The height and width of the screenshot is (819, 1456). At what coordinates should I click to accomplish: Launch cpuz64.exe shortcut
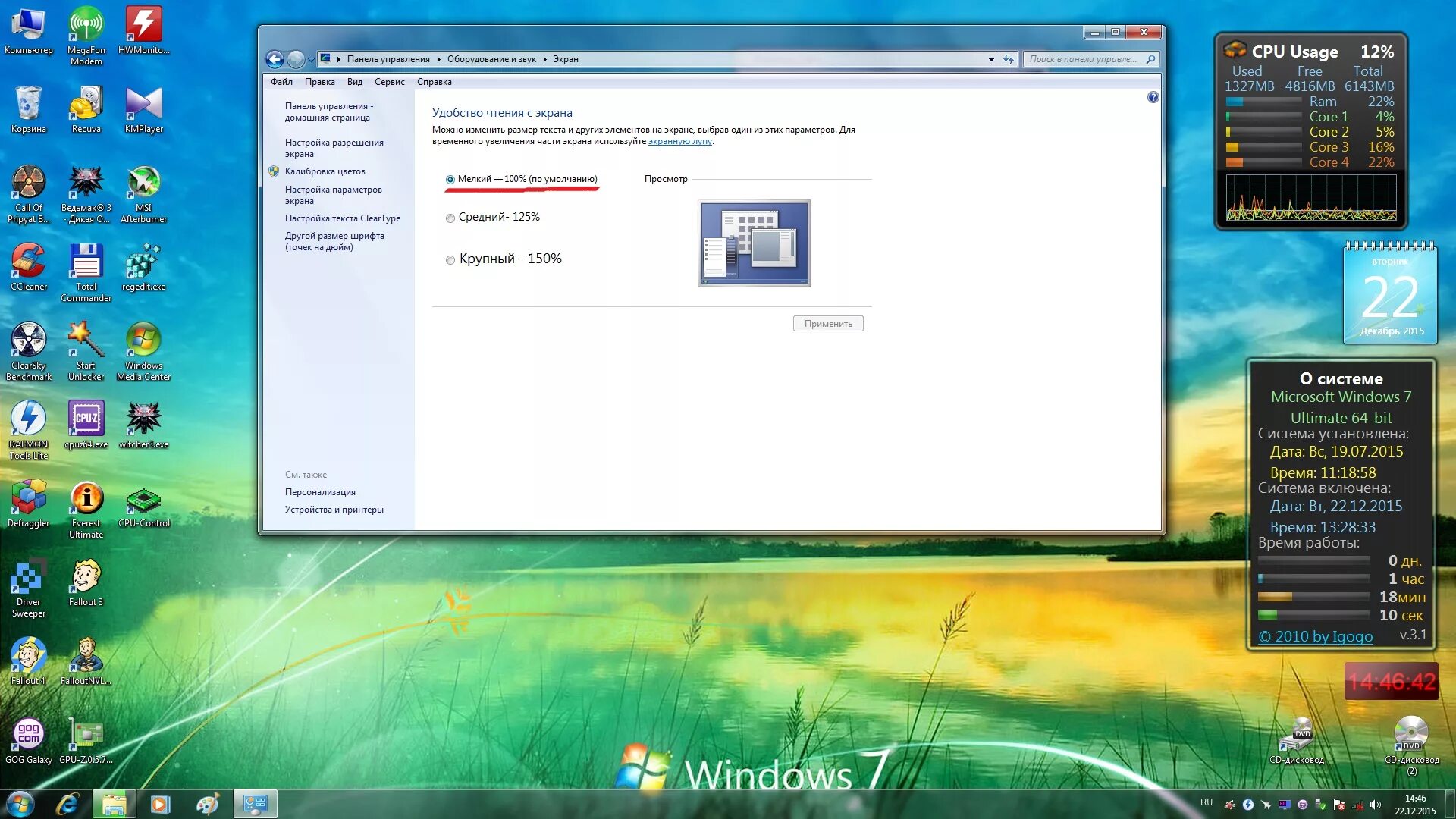pos(86,425)
